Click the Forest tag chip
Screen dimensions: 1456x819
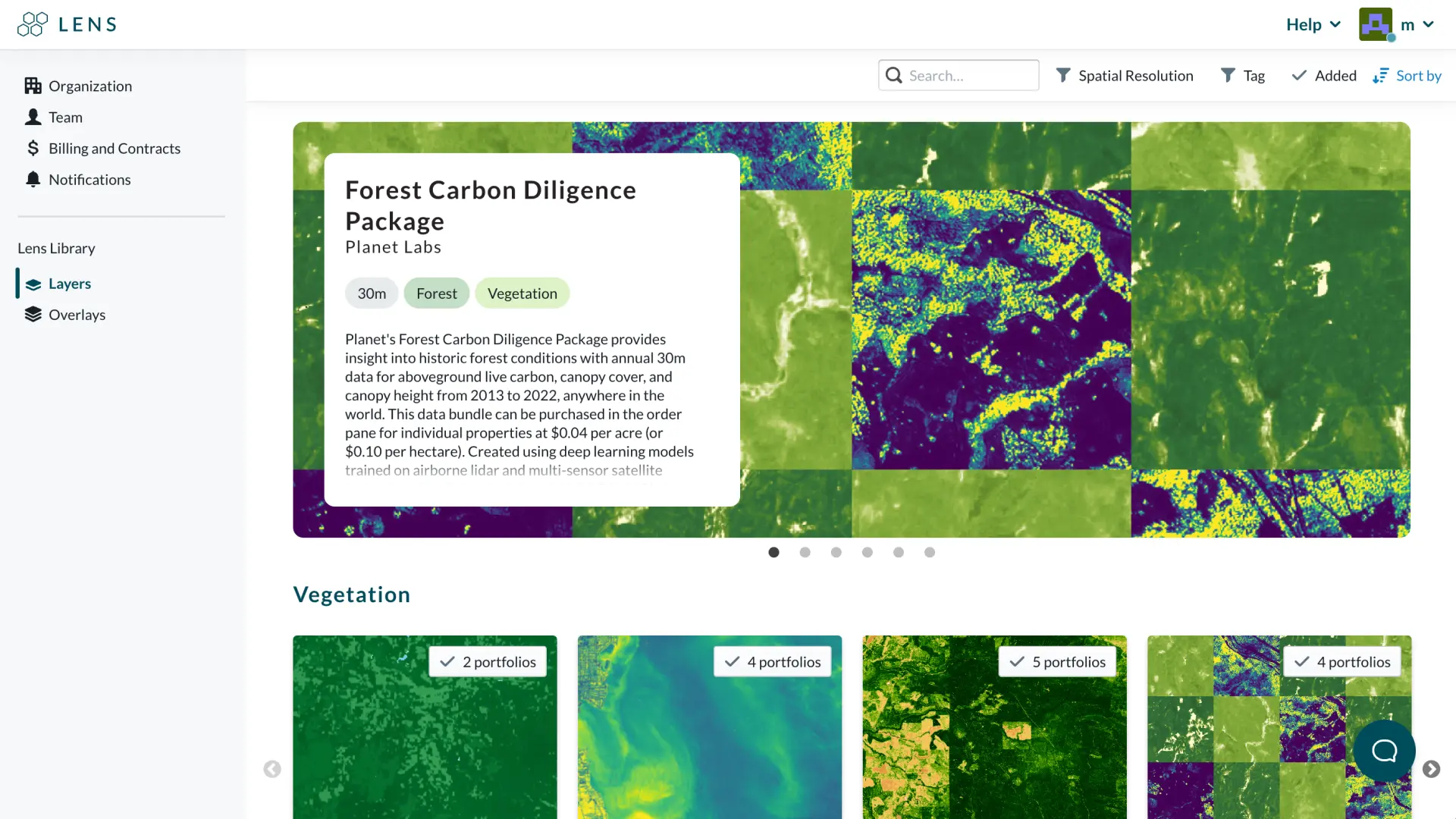point(437,293)
